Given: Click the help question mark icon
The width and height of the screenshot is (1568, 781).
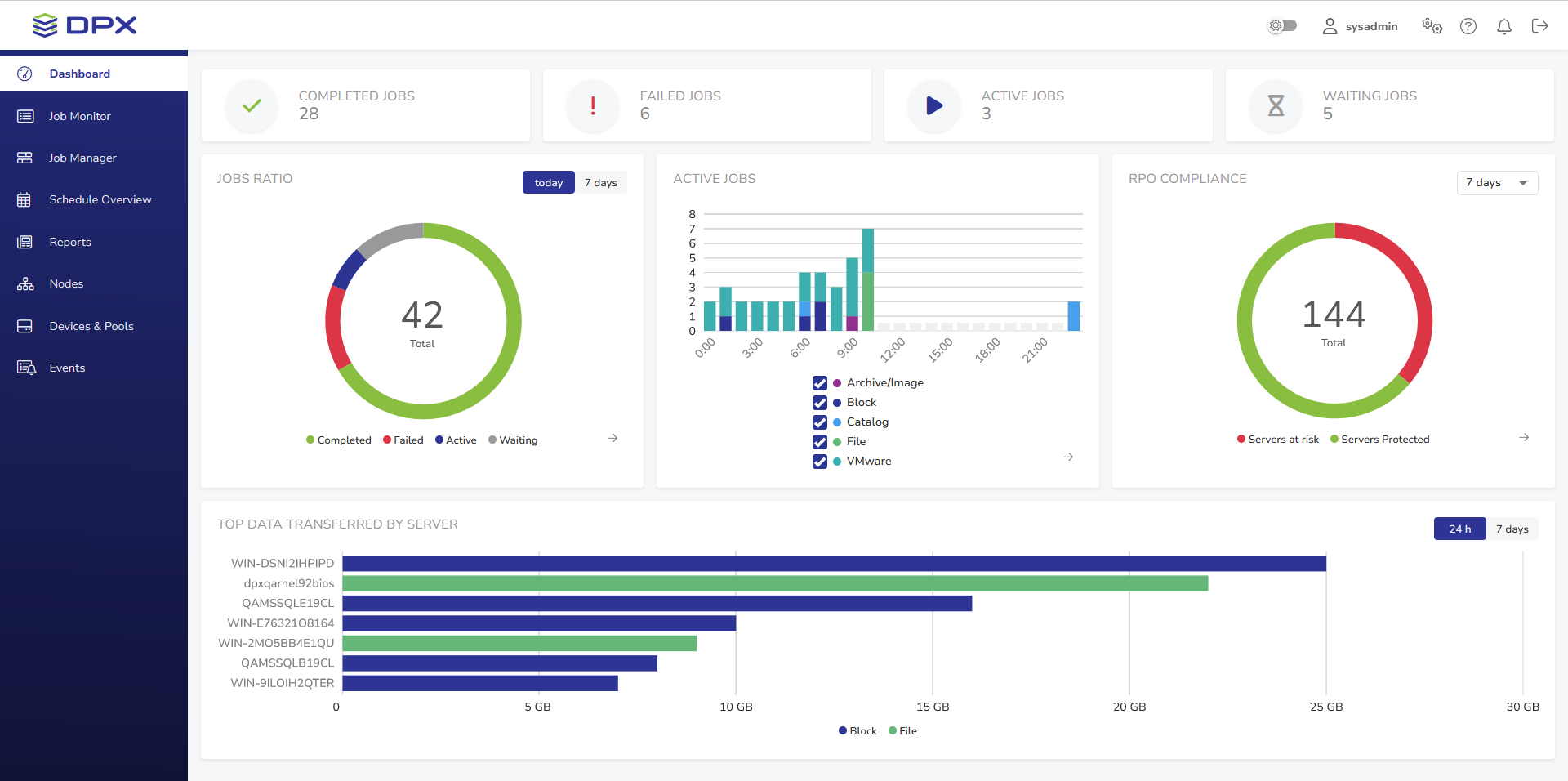Looking at the screenshot, I should (x=1468, y=26).
